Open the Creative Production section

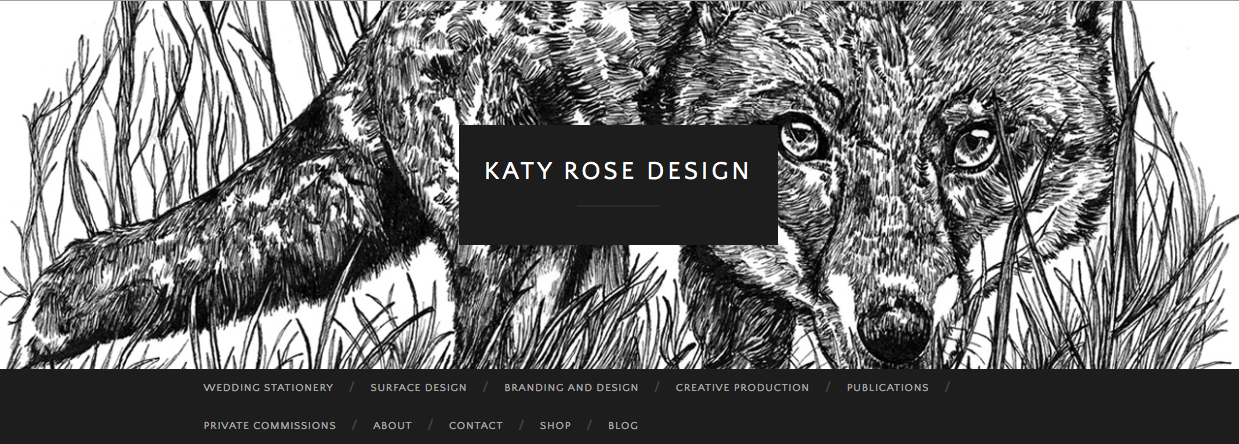click(x=742, y=388)
